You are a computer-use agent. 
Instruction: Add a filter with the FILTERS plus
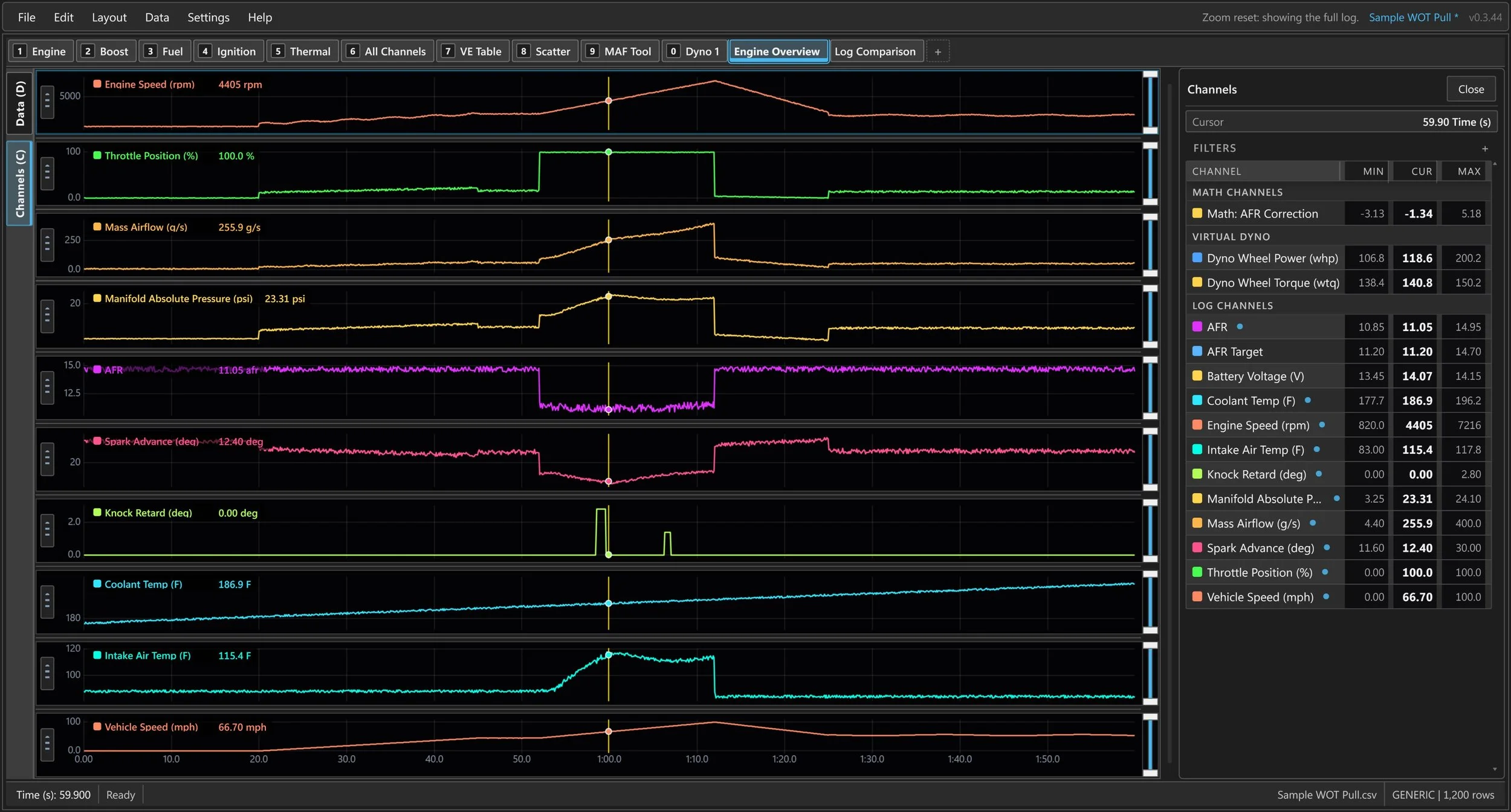pos(1485,149)
